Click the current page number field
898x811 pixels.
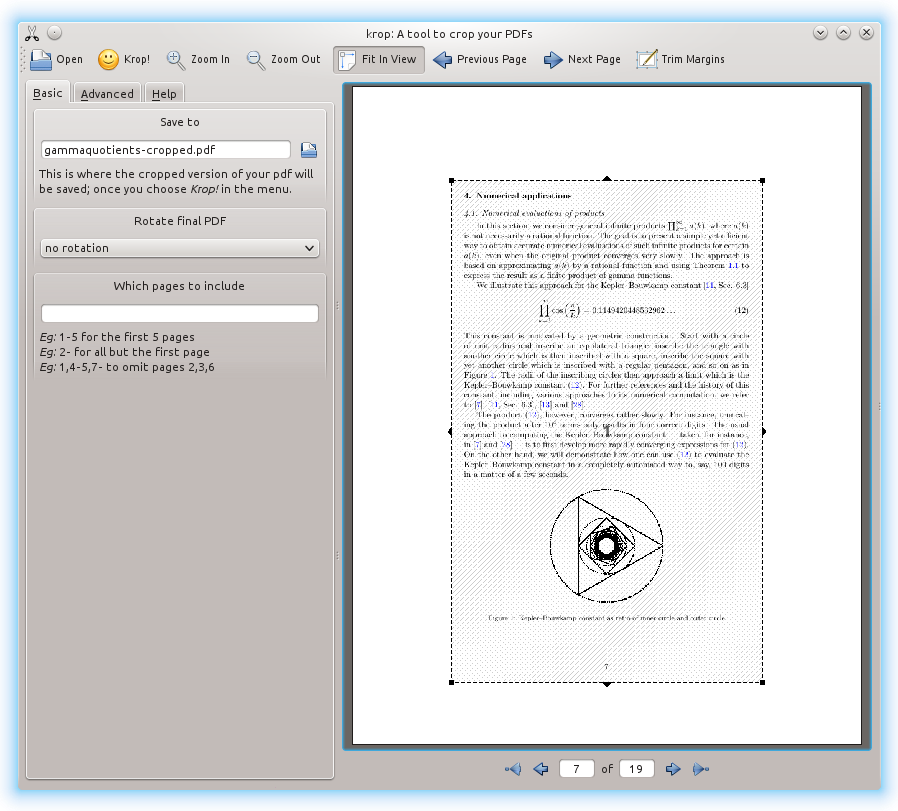[576, 769]
